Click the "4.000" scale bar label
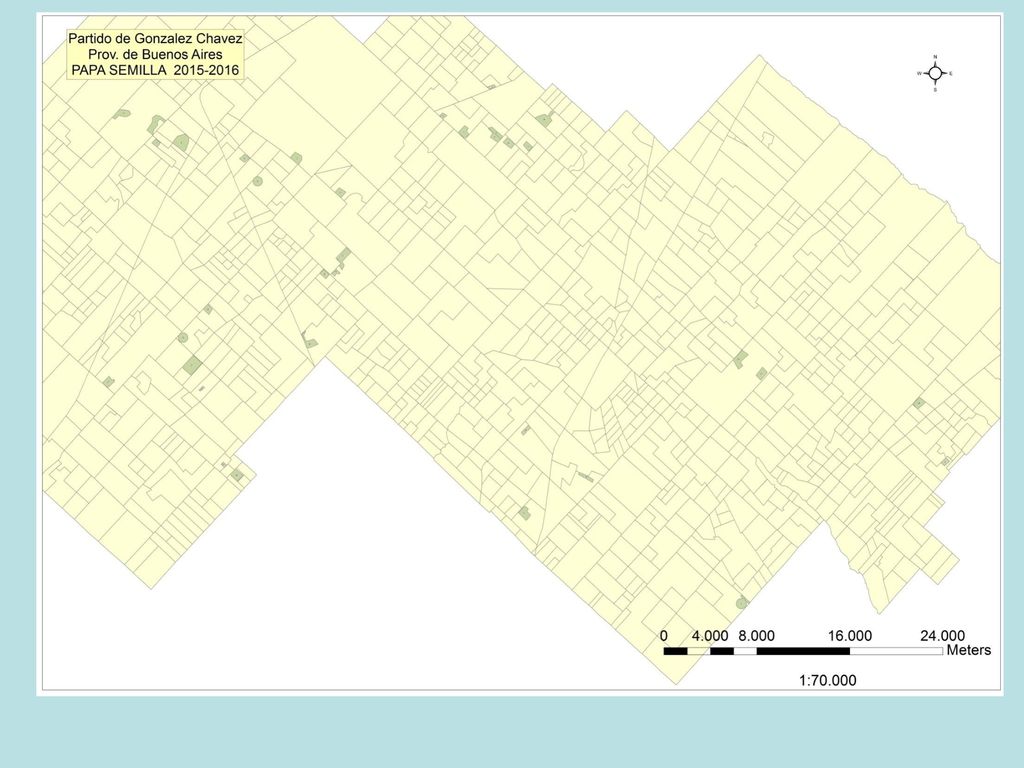This screenshot has width=1024, height=768. point(710,636)
